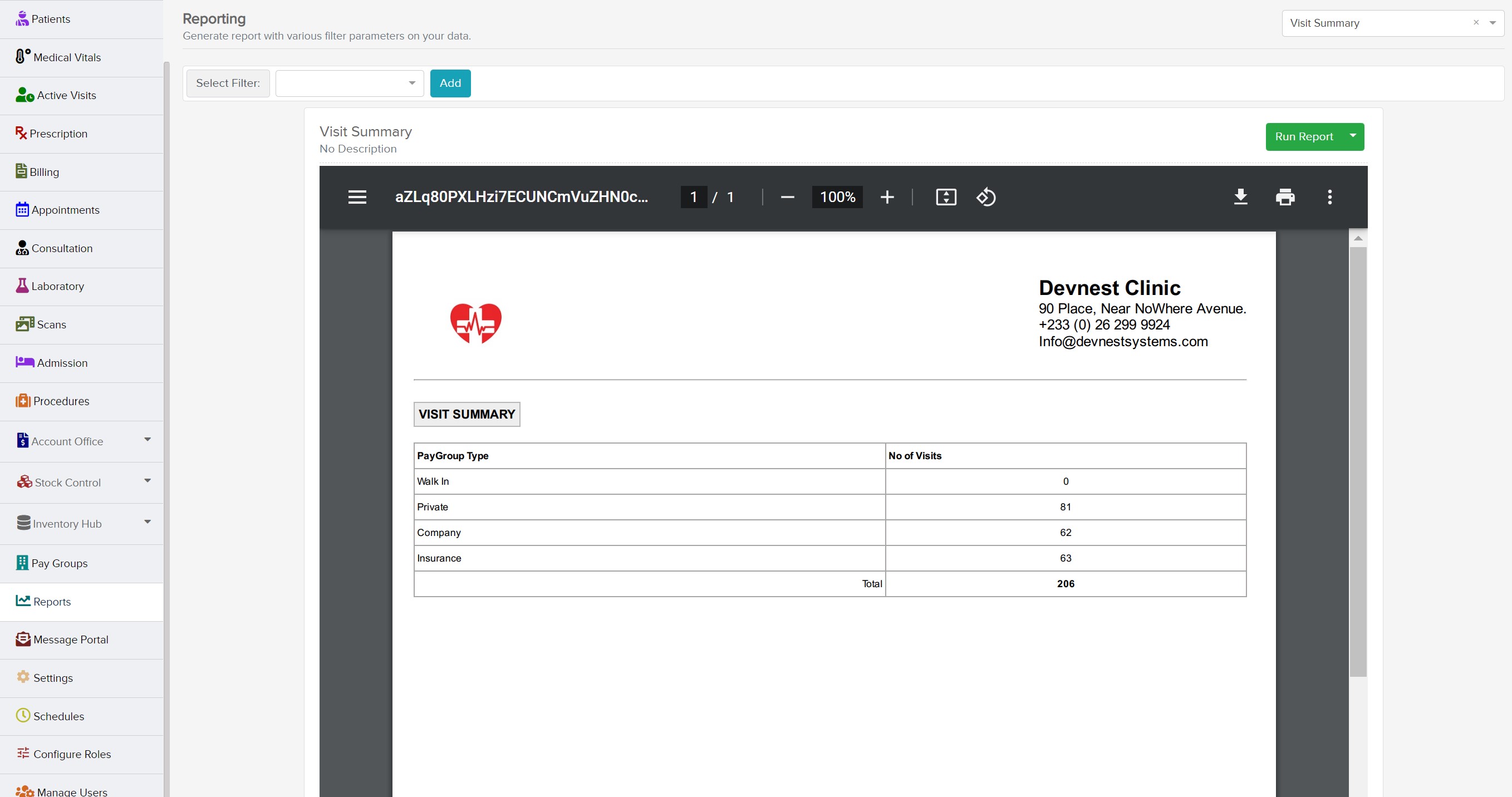Click the PDF viewer vertical scrollbar thumb

pos(1358,461)
